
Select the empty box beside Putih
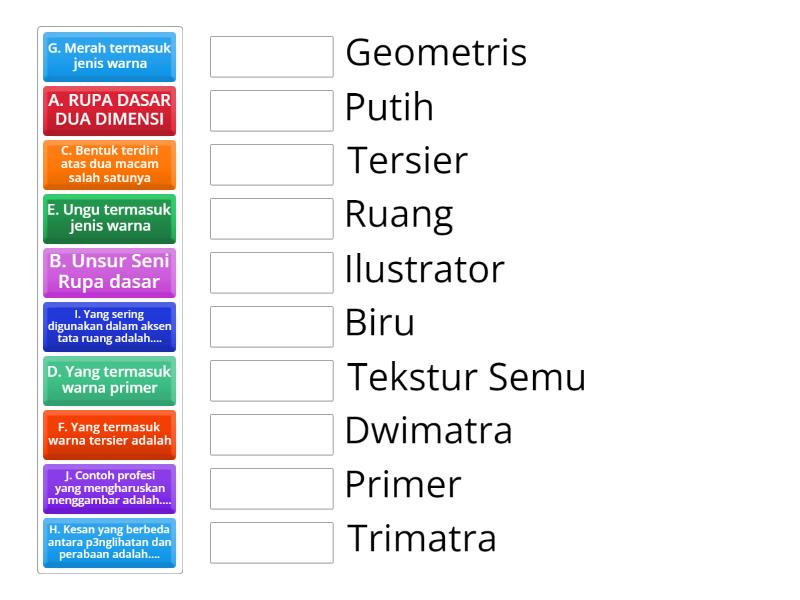click(272, 111)
